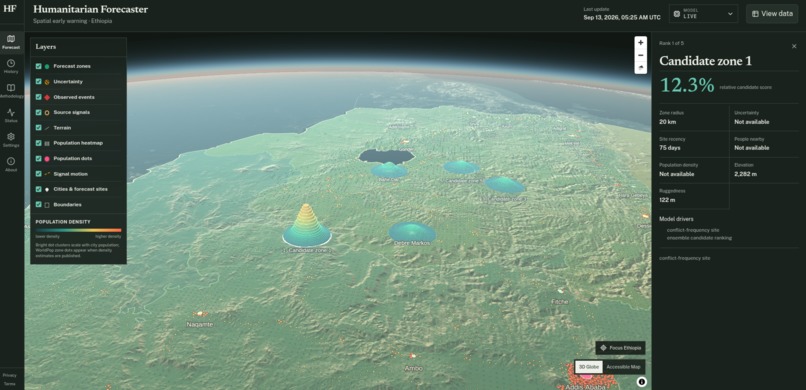Turn off the Boundaries layer checkbox
806x390 pixels.
(x=39, y=205)
